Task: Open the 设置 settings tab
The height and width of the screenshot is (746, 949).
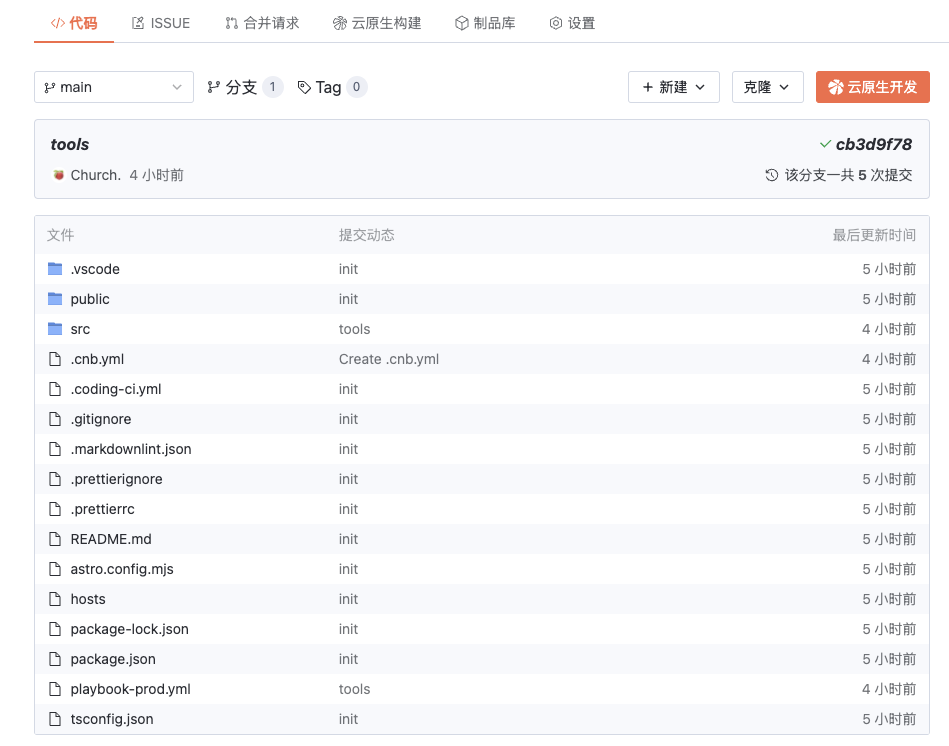Action: coord(571,23)
